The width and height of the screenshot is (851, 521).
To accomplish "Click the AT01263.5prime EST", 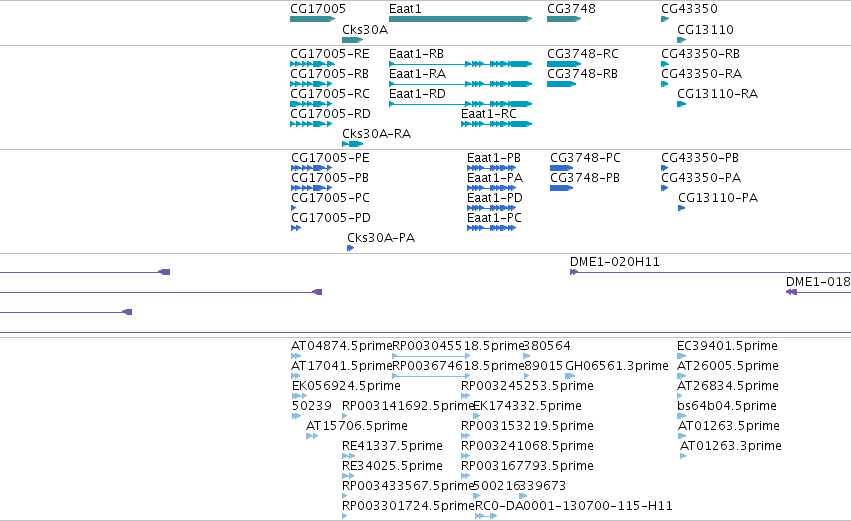I will [682, 436].
